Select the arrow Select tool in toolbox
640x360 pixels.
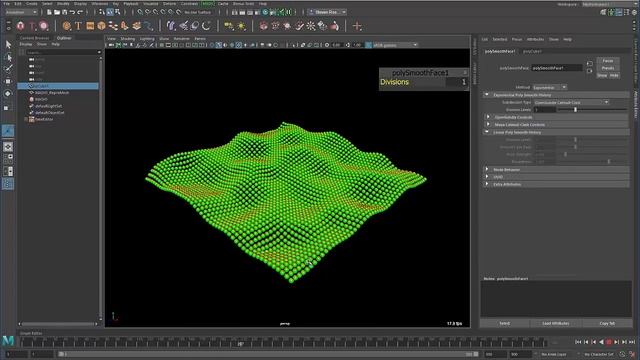(x=8, y=44)
